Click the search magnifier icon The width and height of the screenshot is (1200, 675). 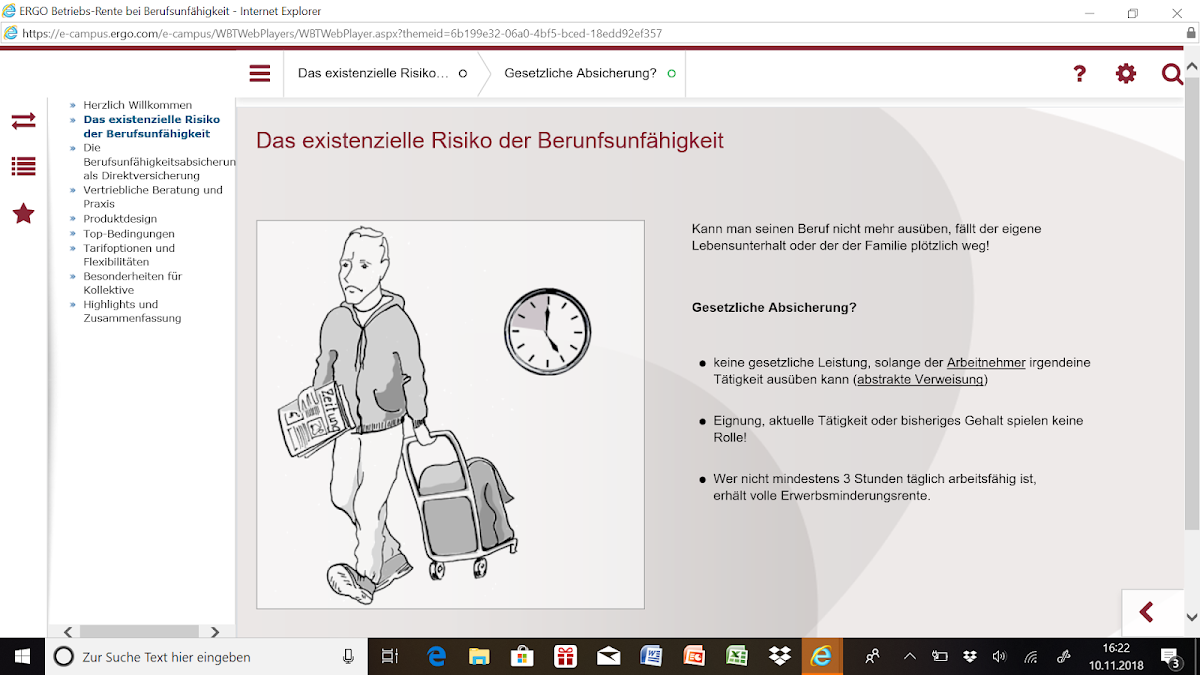[1172, 73]
